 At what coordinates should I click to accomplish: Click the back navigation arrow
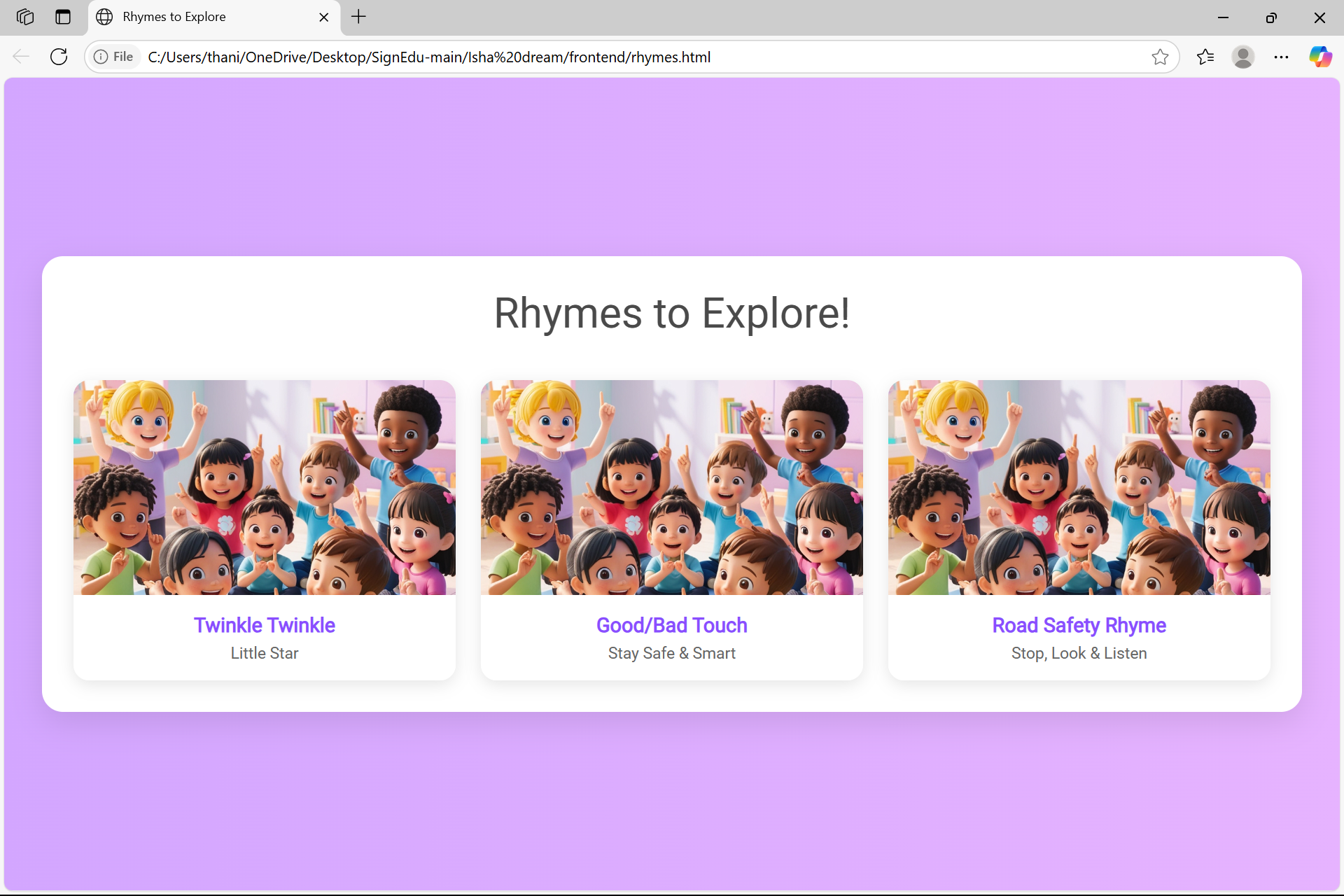21,57
